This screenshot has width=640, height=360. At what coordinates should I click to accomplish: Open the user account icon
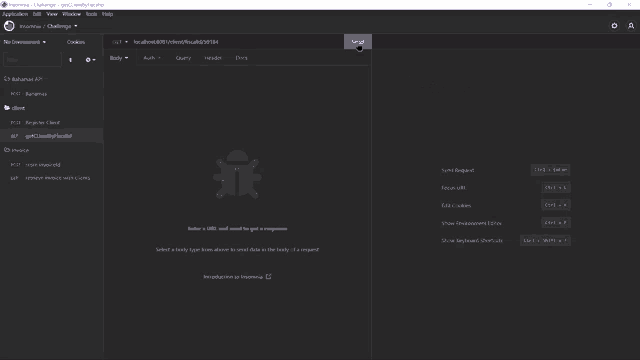[x=631, y=26]
